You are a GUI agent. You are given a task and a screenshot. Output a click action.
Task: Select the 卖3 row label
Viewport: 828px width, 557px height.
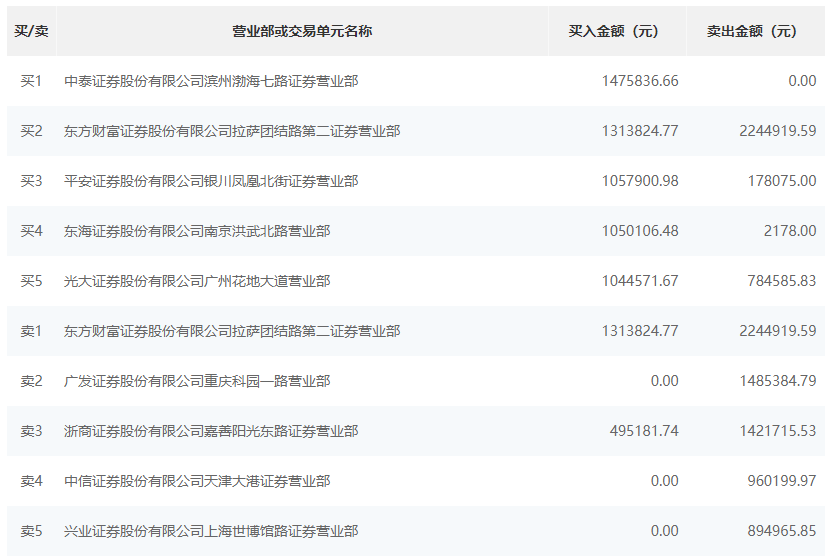pyautogui.click(x=31, y=431)
